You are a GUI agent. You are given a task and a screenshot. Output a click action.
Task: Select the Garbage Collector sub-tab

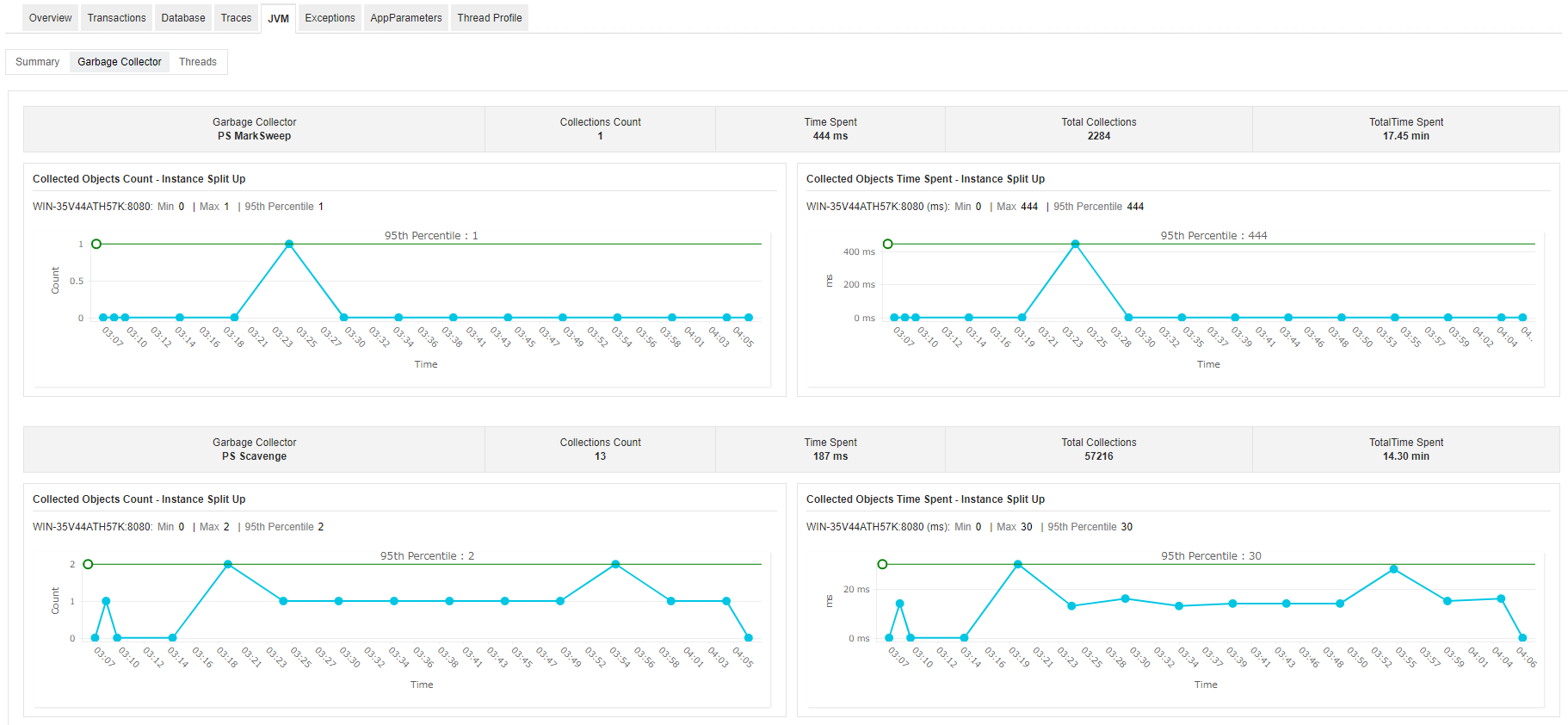(120, 62)
